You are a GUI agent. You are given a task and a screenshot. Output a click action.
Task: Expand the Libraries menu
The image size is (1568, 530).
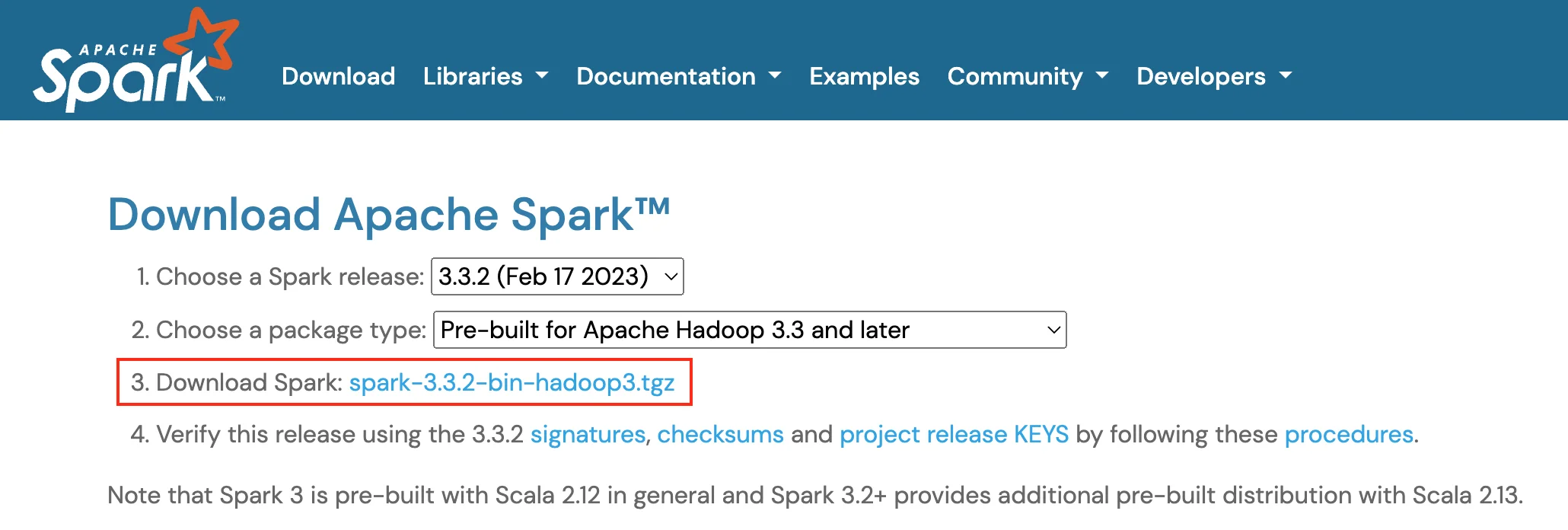point(486,76)
